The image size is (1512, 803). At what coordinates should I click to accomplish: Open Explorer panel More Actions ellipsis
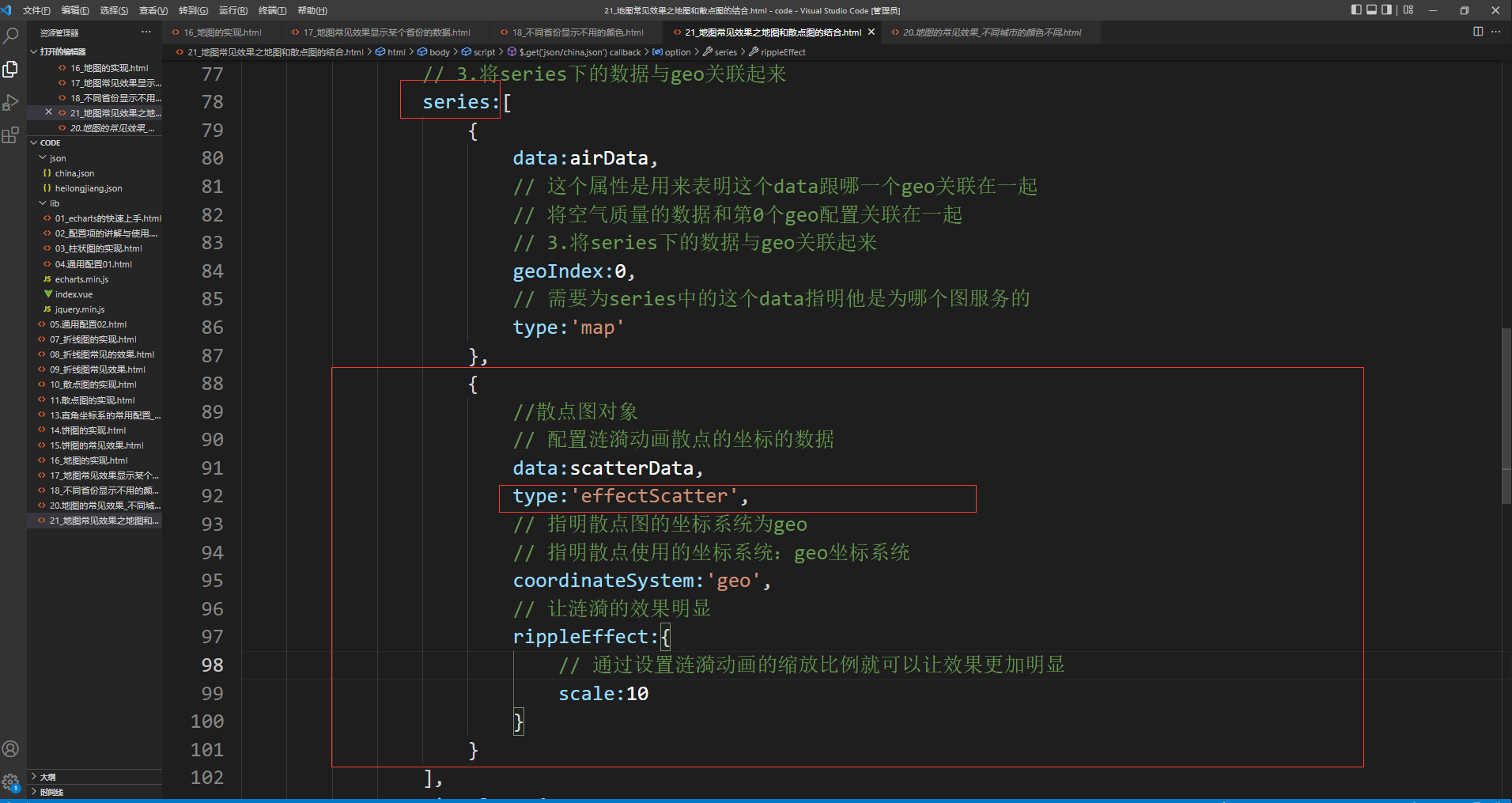tap(146, 32)
